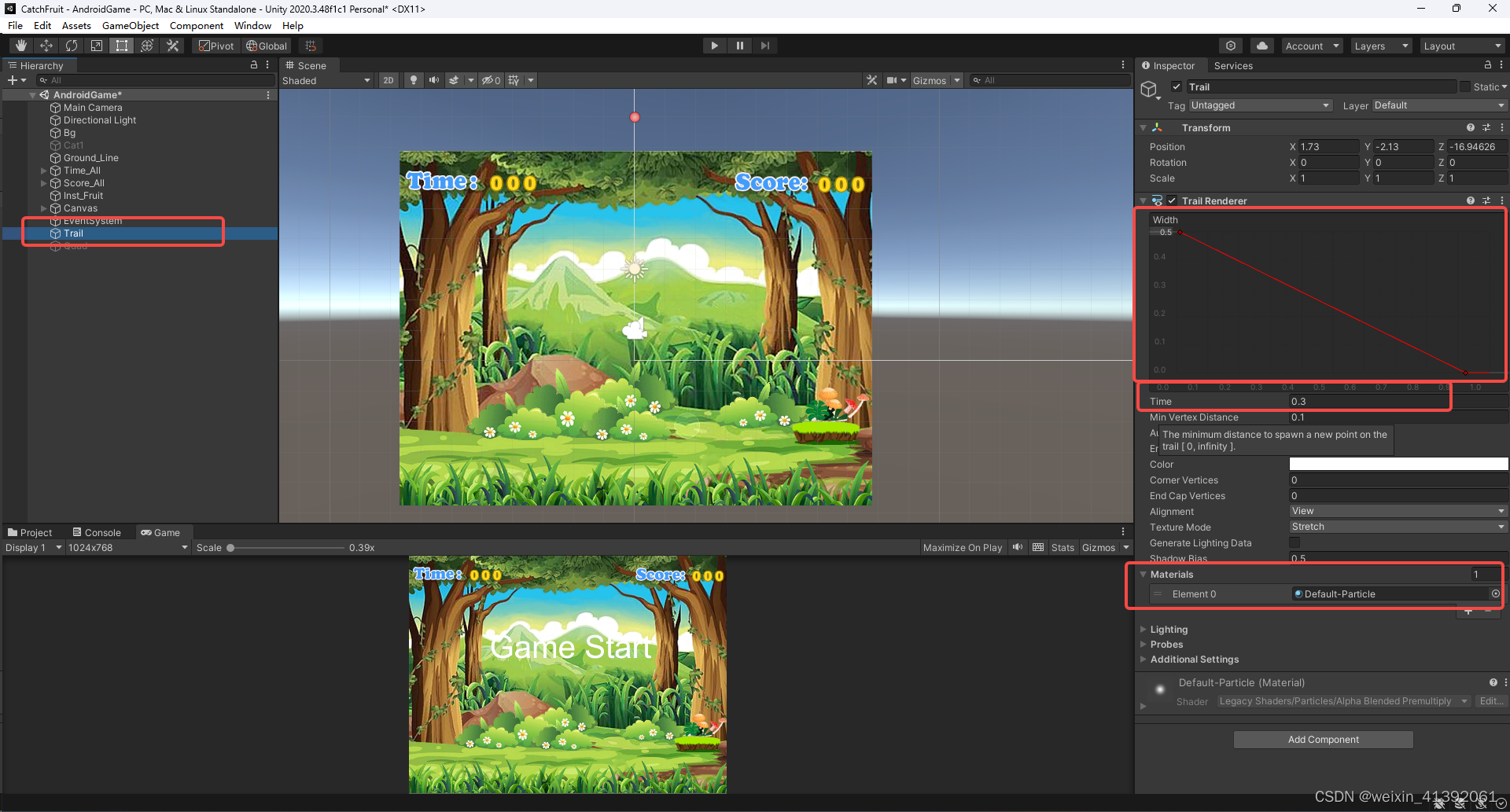Switch pivot mode using the Pivot toggle
Image resolution: width=1510 pixels, height=812 pixels.
[x=215, y=45]
